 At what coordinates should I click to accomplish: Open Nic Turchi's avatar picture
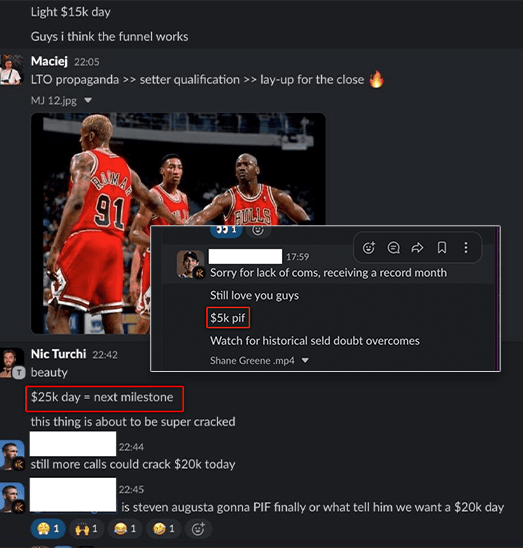point(12,363)
